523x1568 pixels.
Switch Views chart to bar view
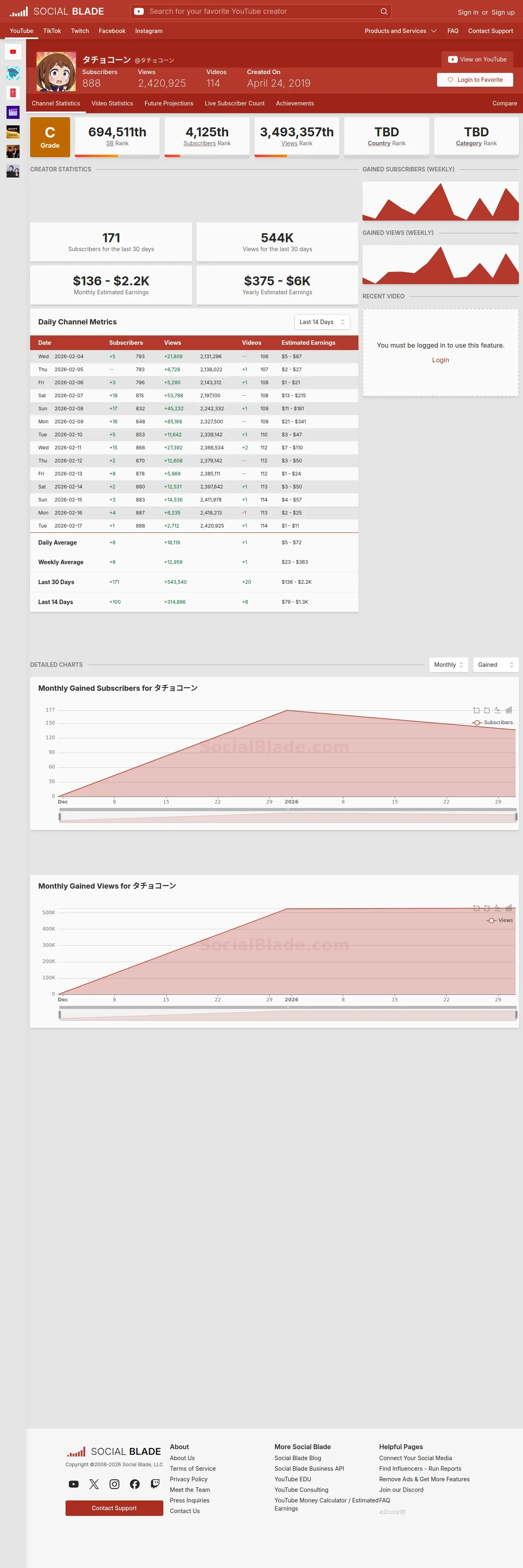(508, 908)
